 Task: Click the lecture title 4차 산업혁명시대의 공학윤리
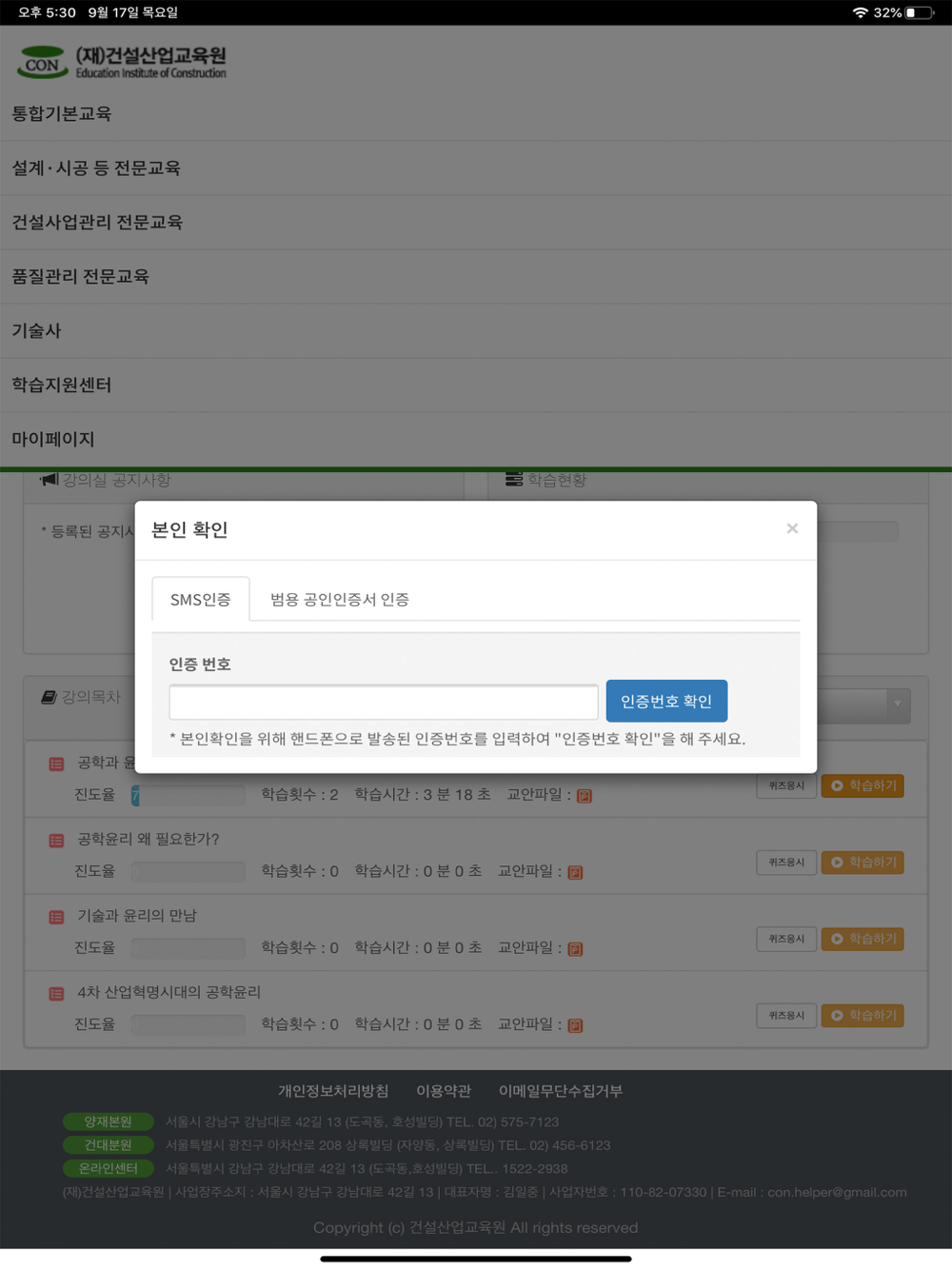pyautogui.click(x=169, y=992)
